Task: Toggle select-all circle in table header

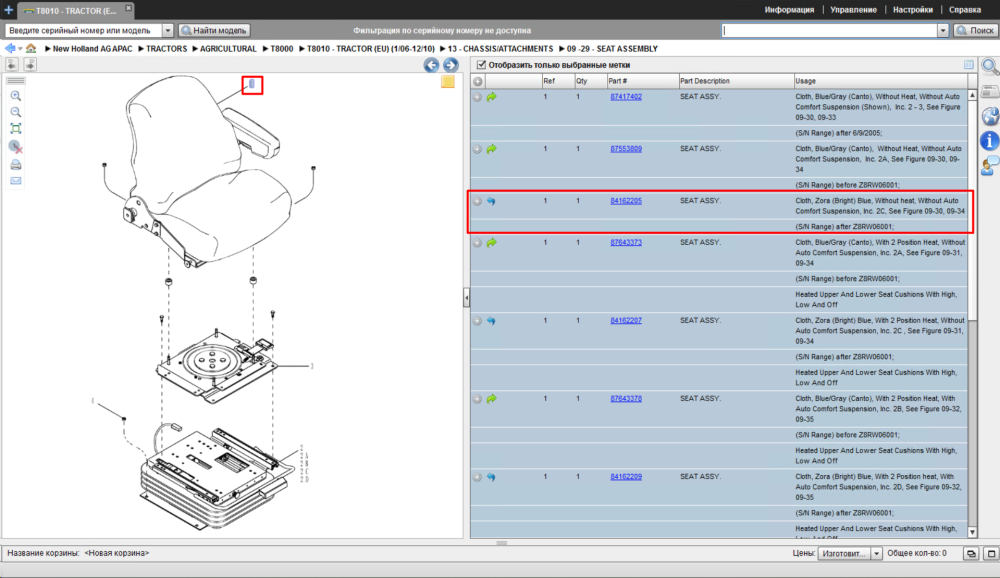Action: [478, 81]
